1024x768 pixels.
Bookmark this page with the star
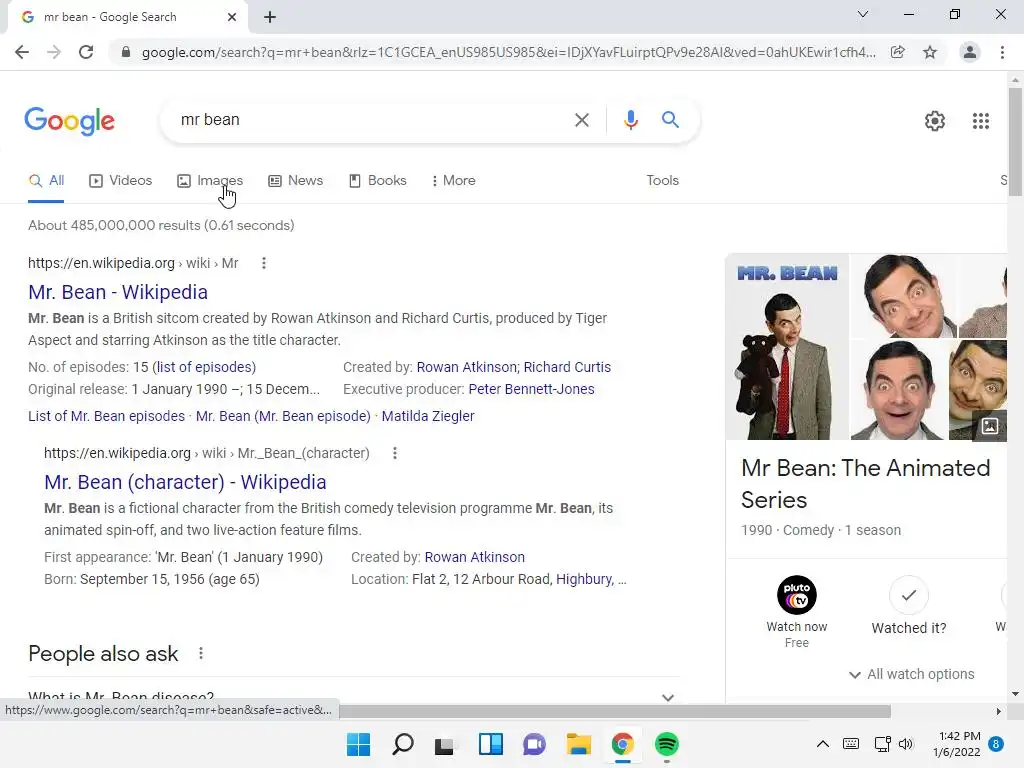click(930, 52)
